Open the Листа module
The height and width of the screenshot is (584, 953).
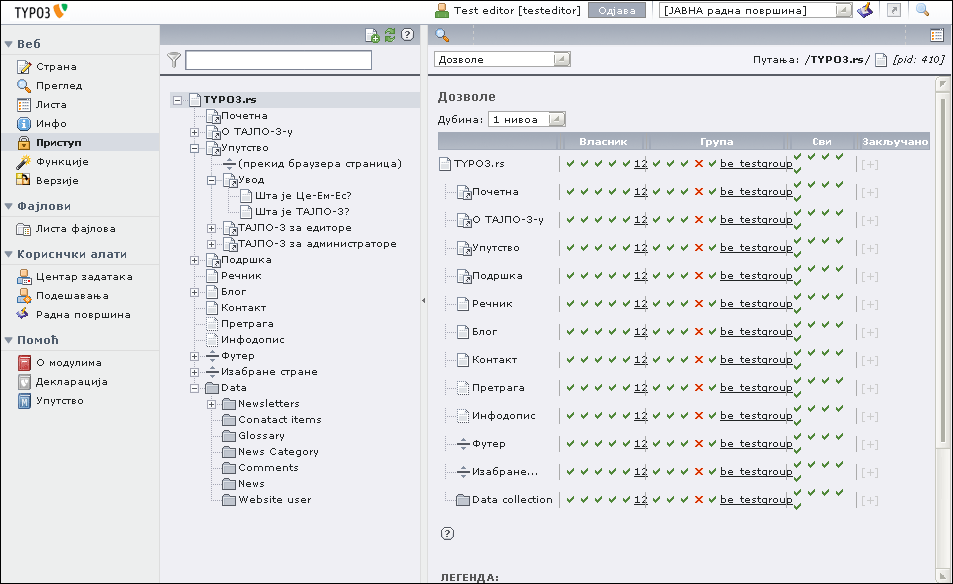(51, 105)
